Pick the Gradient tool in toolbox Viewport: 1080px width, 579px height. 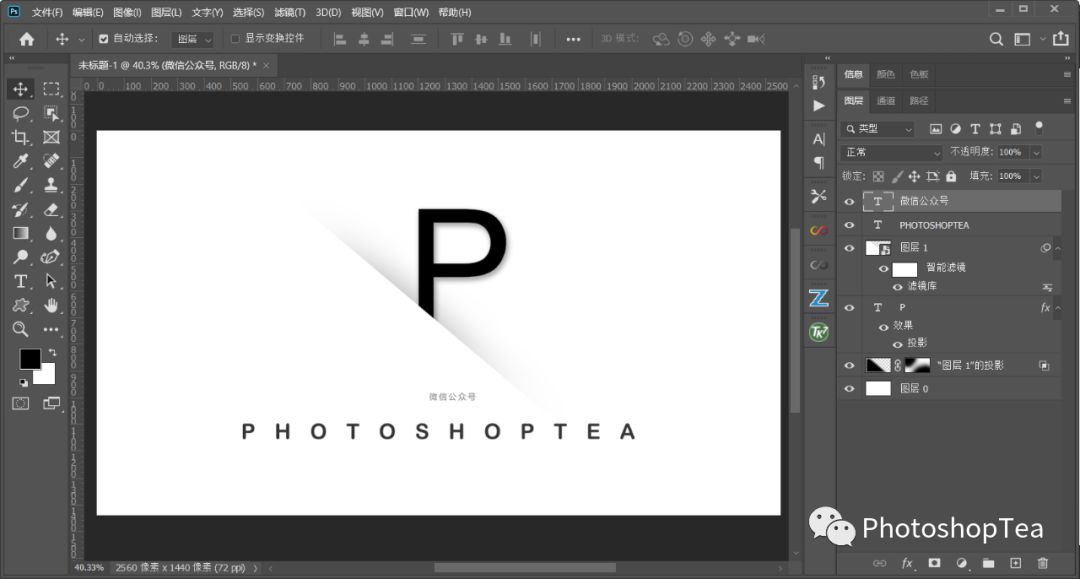click(x=20, y=233)
